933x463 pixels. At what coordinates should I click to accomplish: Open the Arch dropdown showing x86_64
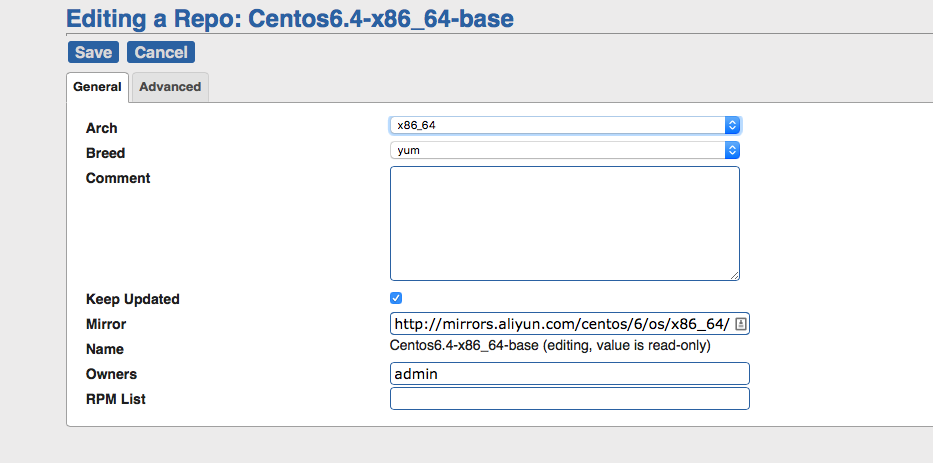pyautogui.click(x=565, y=125)
